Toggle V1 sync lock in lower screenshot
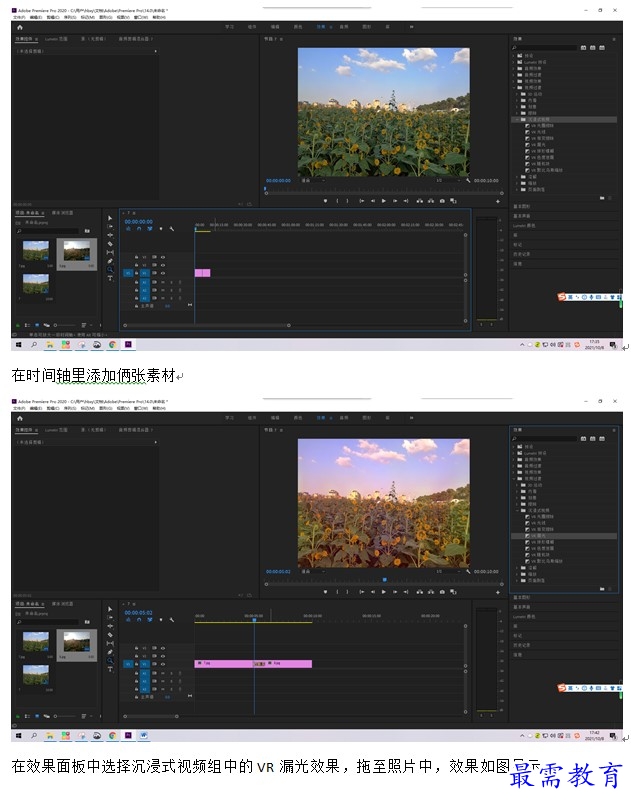 point(154,664)
